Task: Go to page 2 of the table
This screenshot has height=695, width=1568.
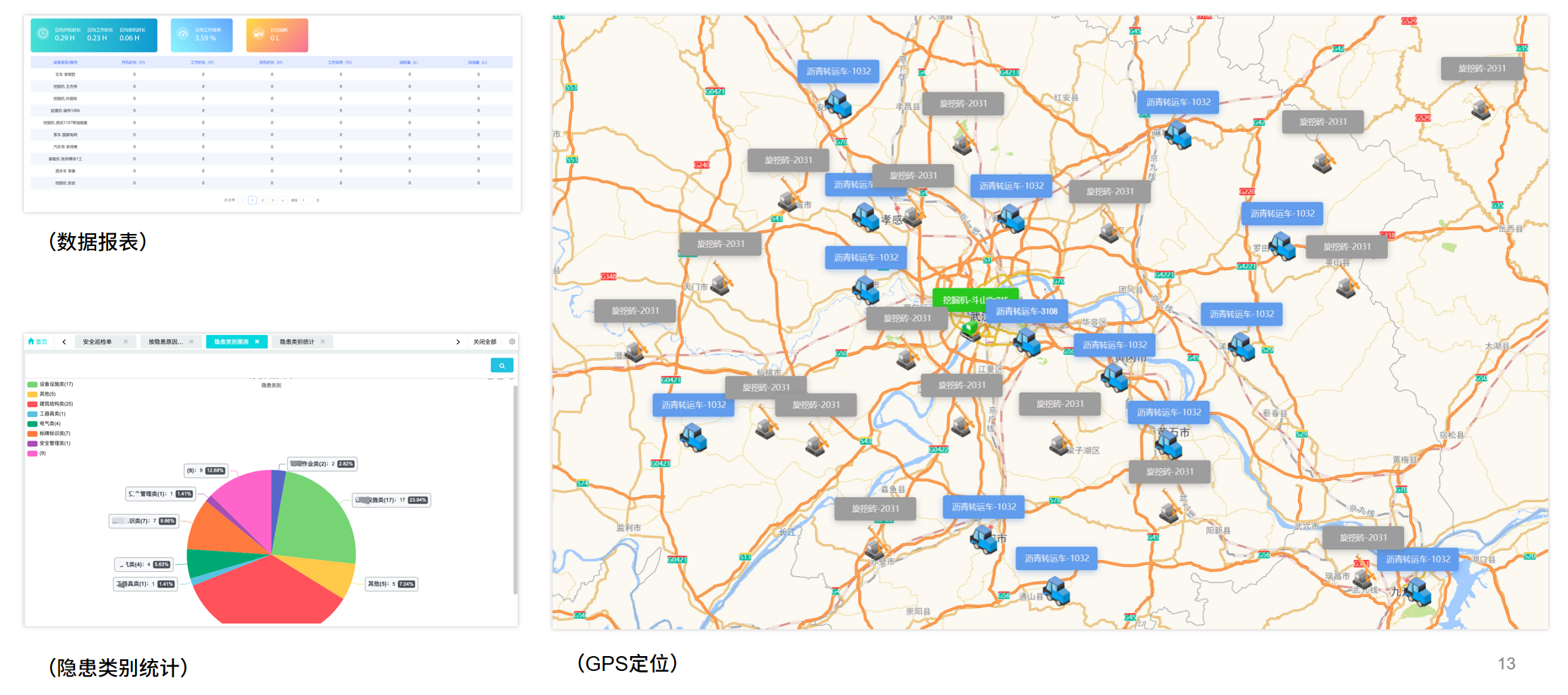Action: tap(262, 200)
